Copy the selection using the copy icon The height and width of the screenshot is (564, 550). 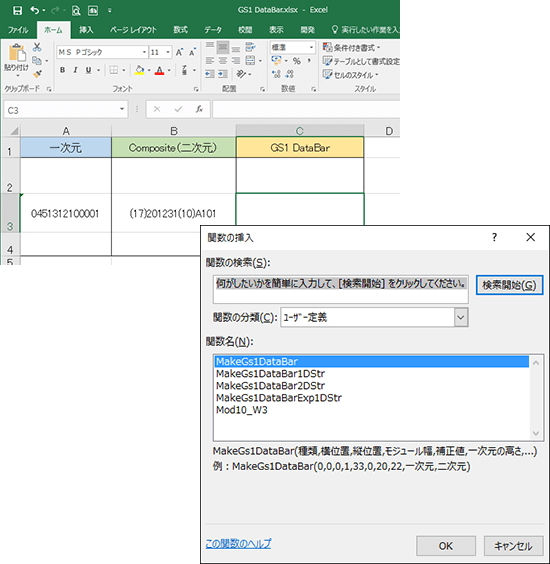37,60
